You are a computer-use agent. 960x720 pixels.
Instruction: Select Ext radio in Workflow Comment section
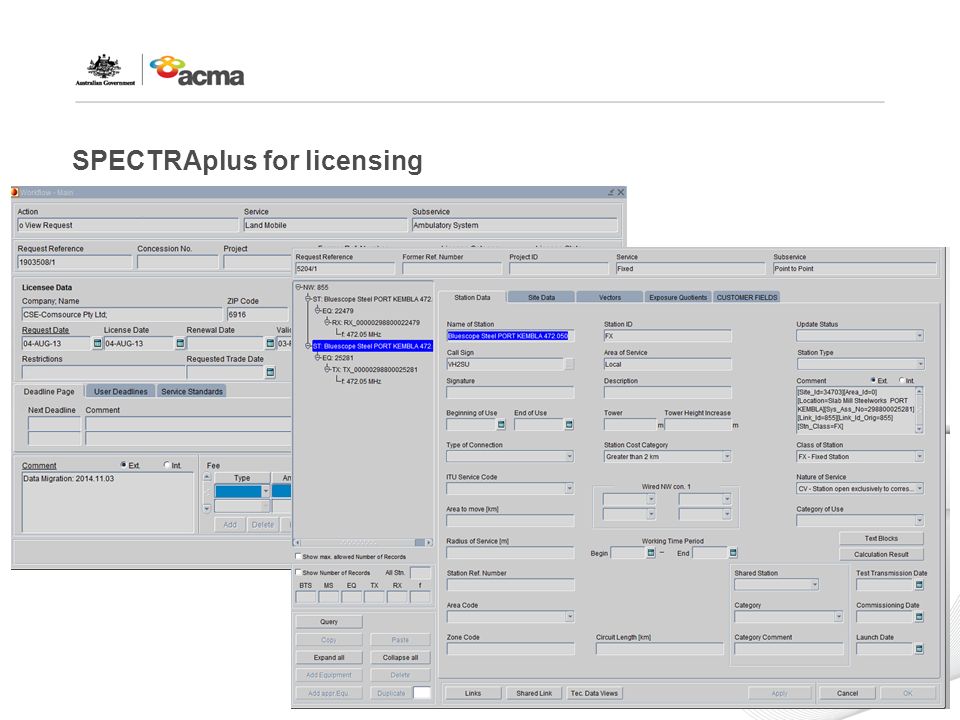coord(123,465)
